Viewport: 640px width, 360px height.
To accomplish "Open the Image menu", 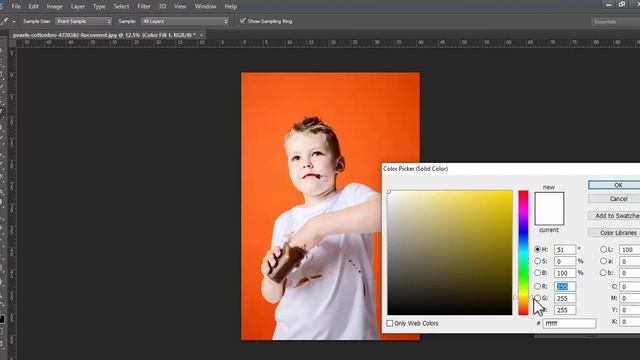I will (x=54, y=7).
